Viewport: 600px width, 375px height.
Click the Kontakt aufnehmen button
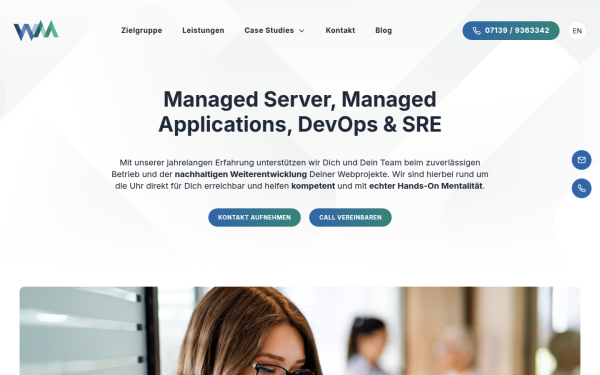[254, 217]
